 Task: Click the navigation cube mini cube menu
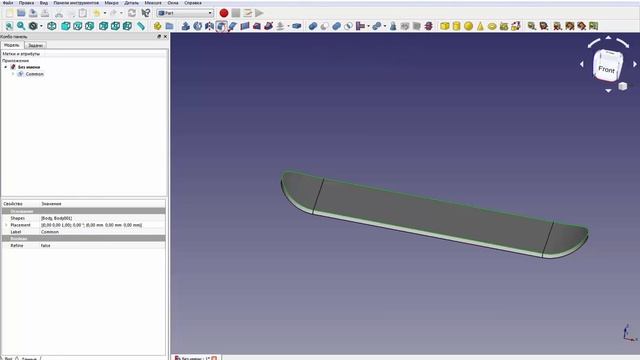(622, 86)
